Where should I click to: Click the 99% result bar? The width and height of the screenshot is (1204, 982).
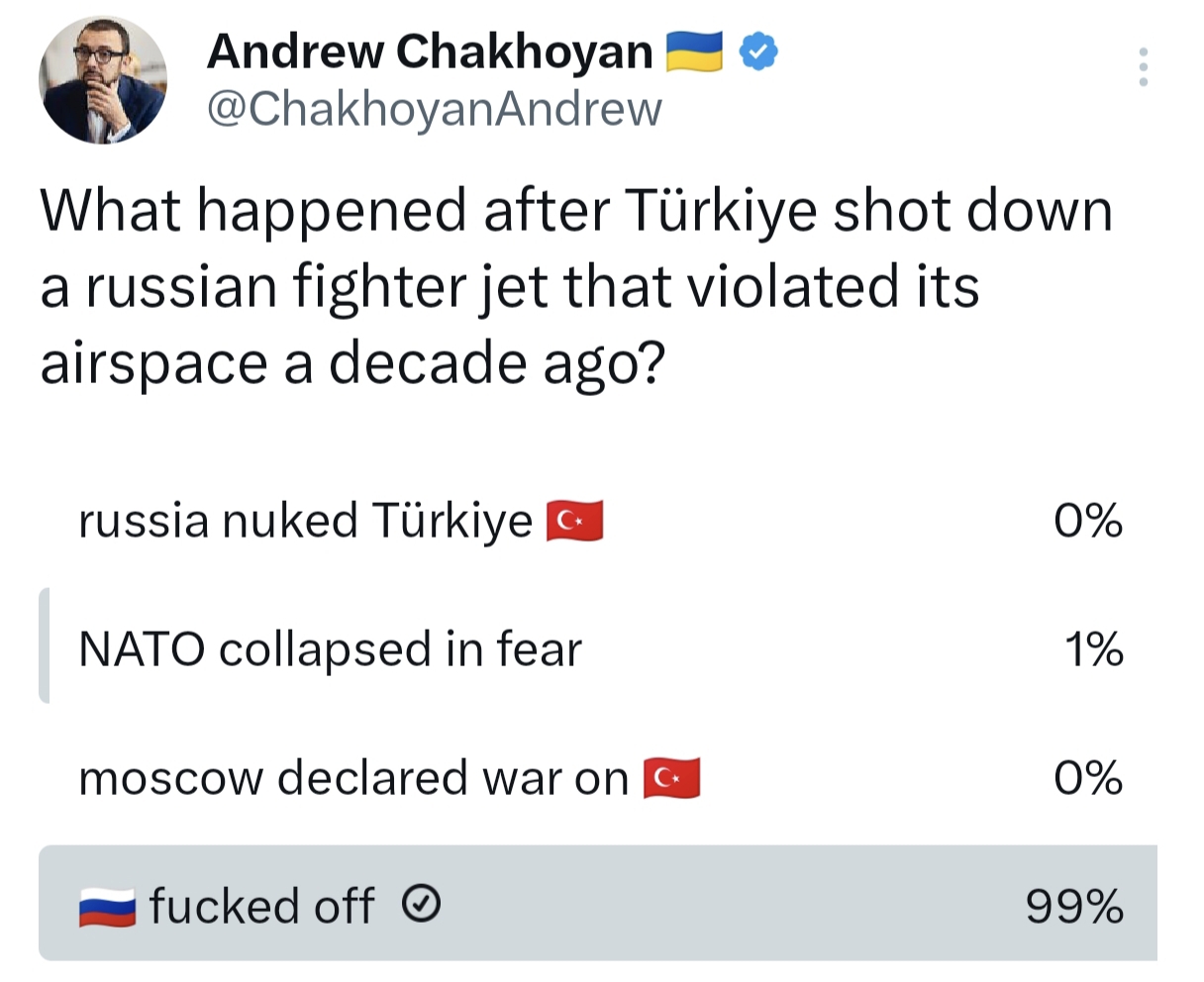(693, 903)
